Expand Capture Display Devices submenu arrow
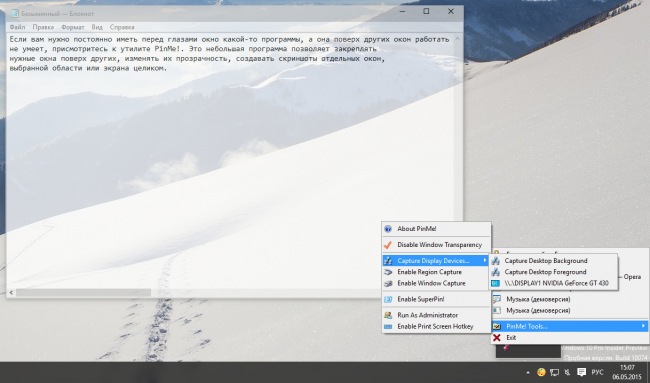This screenshot has height=383, width=650. pos(485,260)
